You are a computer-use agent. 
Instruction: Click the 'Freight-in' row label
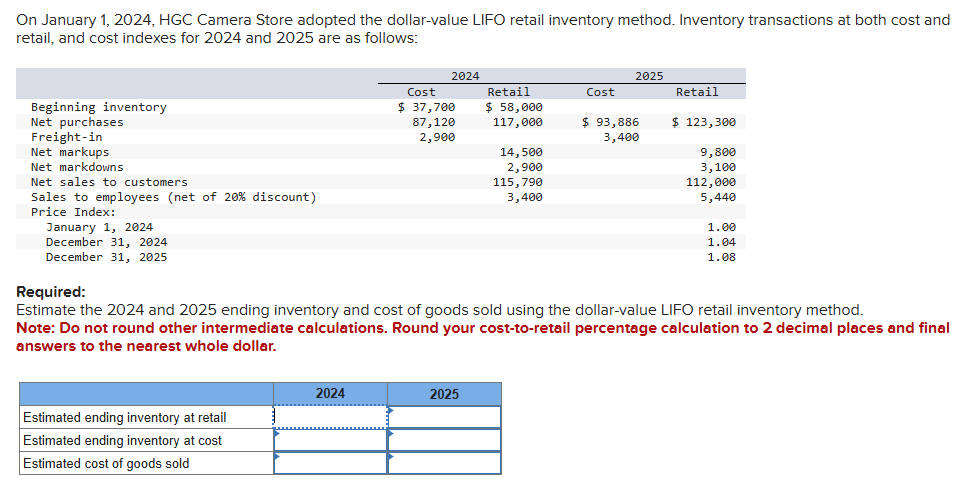coord(67,137)
